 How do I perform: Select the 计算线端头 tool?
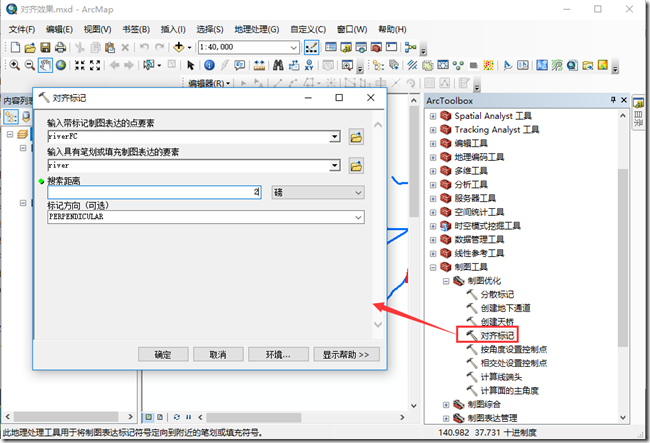[501, 377]
